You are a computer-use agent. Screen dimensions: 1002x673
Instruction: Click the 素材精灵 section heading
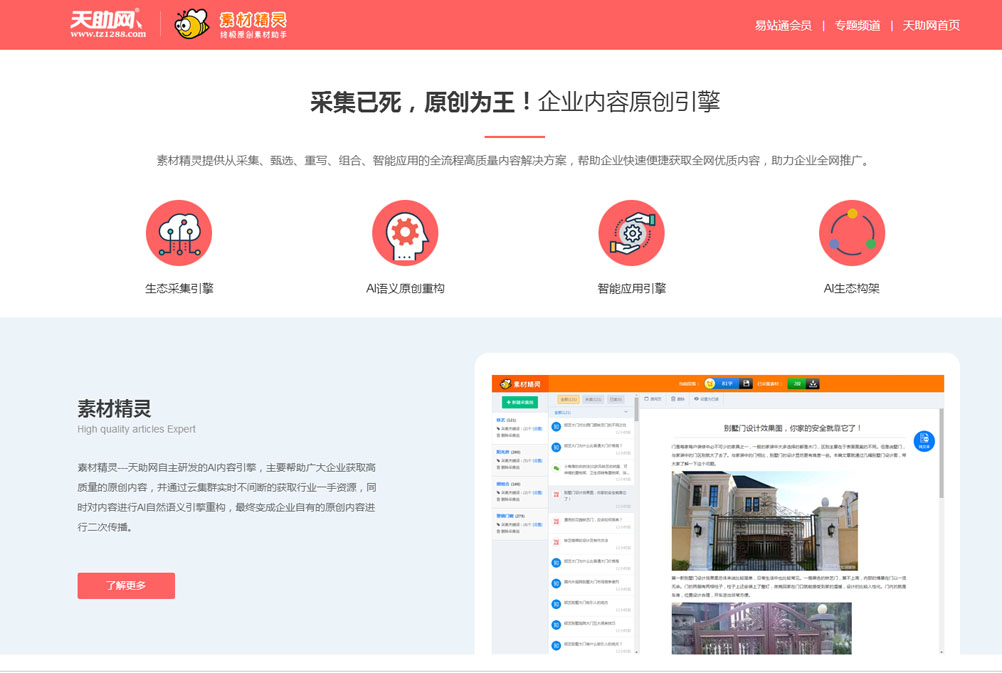tap(114, 408)
